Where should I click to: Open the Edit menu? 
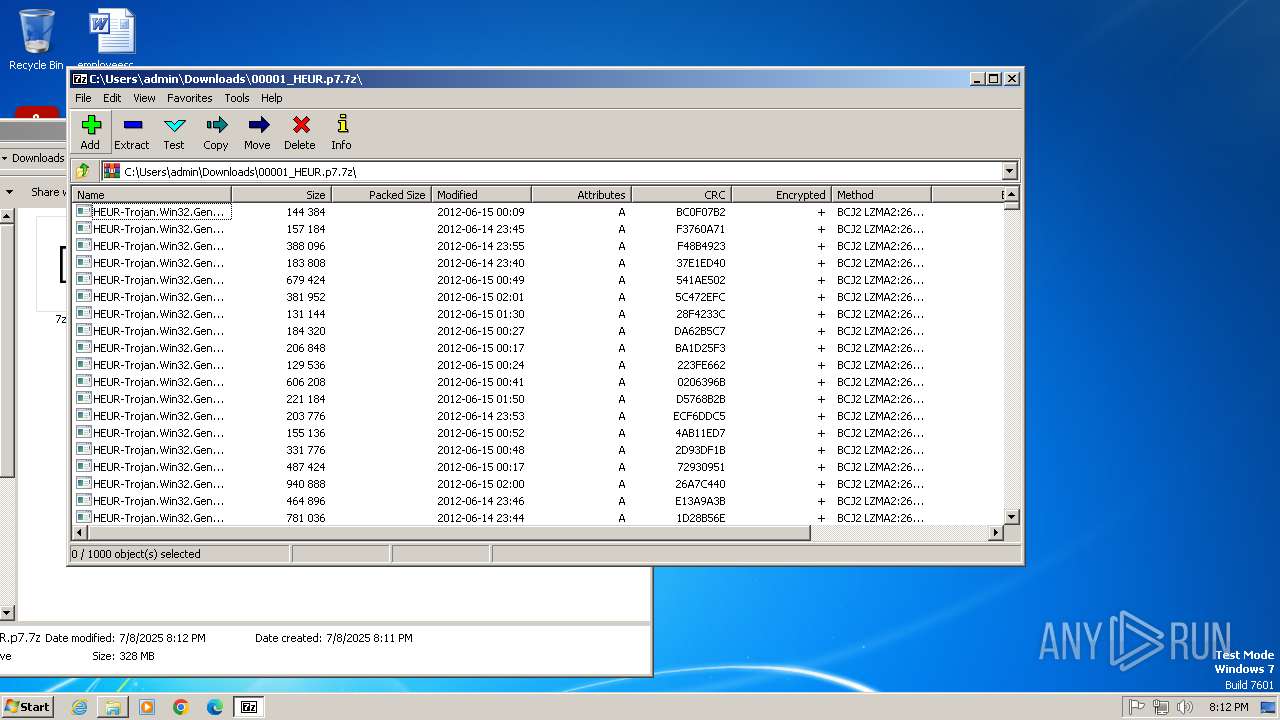(112, 98)
